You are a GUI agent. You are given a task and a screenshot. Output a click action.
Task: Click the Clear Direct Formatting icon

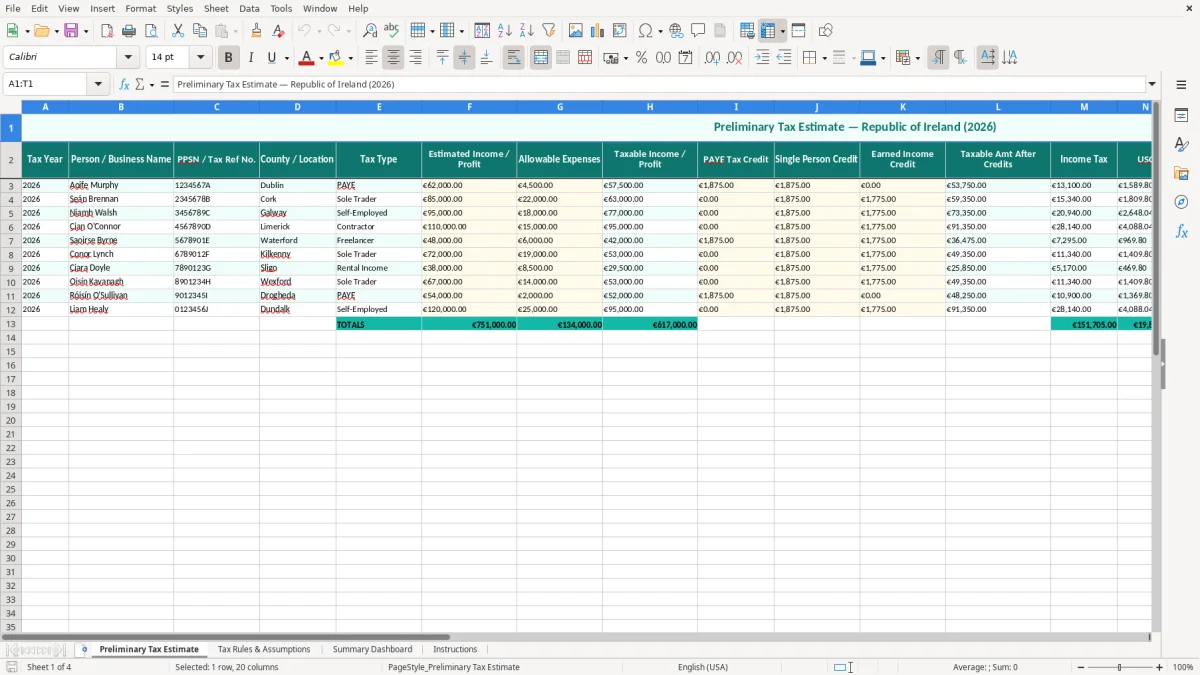pyautogui.click(x=279, y=31)
